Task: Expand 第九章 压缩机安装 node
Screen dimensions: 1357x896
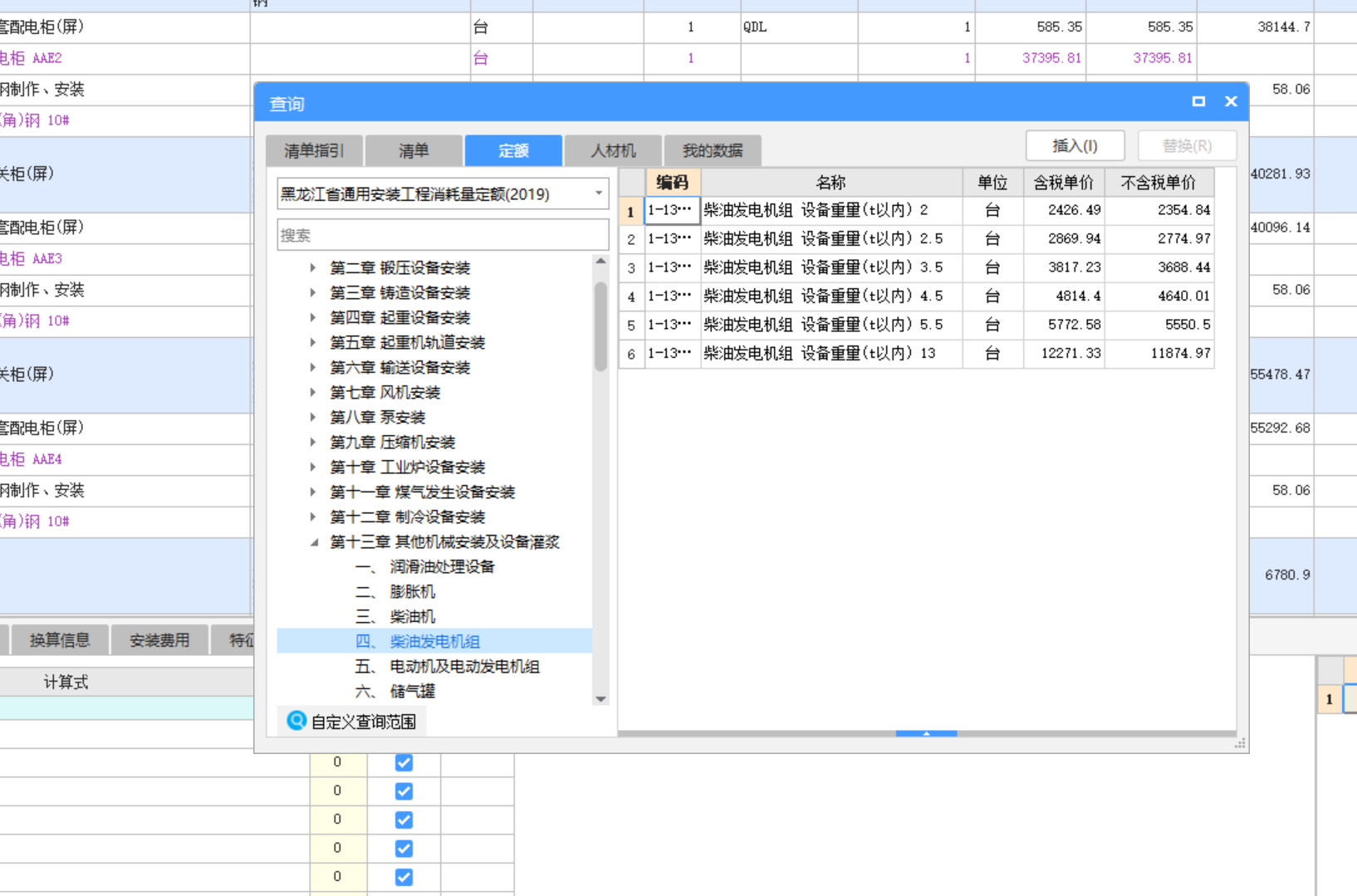Action: [313, 442]
